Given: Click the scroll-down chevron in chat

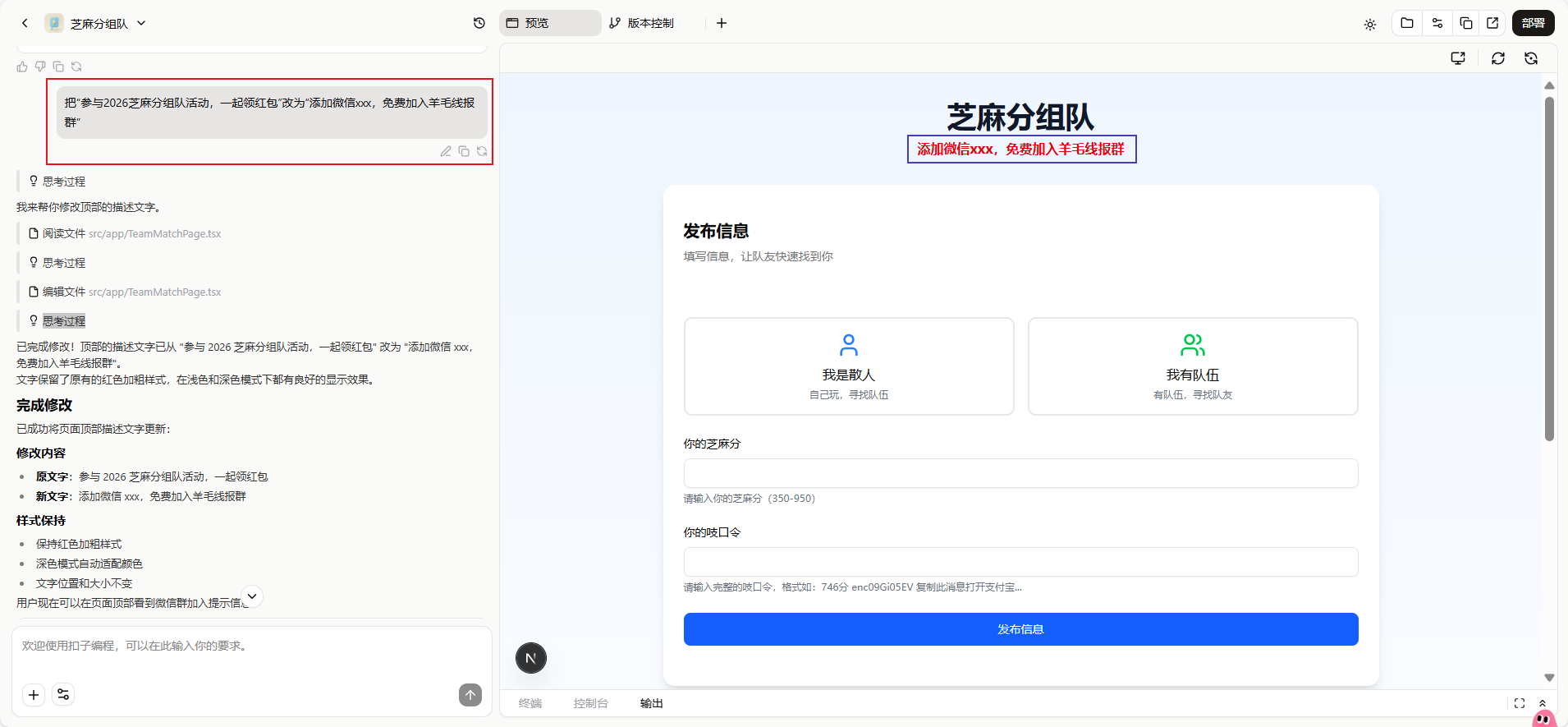Looking at the screenshot, I should tap(252, 596).
